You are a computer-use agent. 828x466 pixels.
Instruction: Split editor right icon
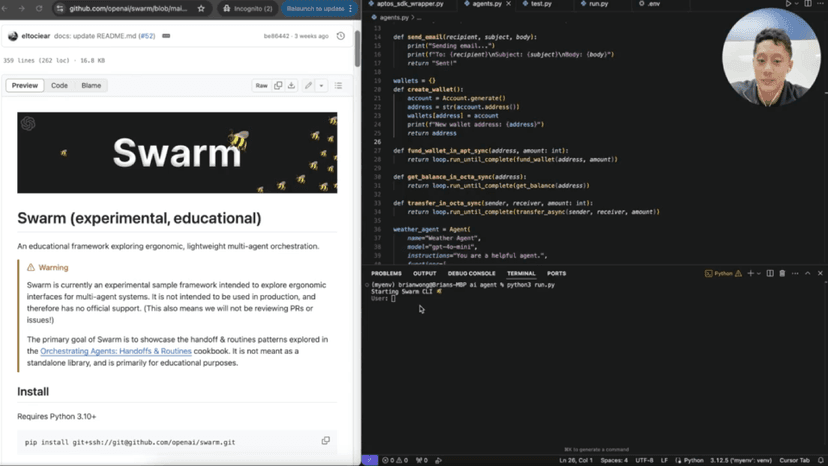tap(808, 4)
